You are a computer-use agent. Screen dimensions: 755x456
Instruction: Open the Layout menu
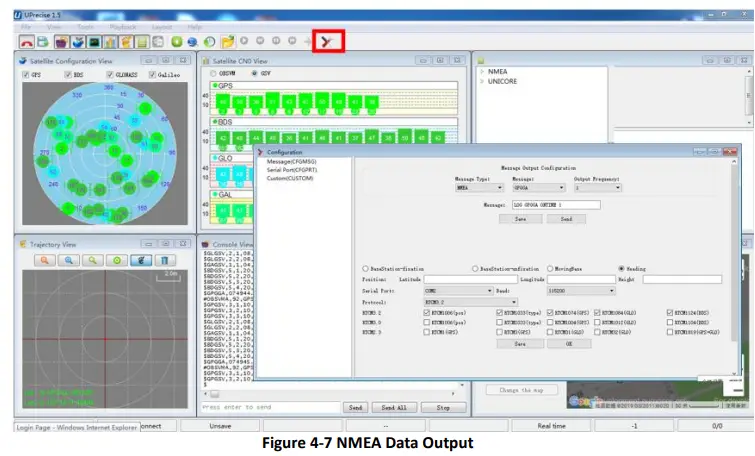[x=162, y=27]
